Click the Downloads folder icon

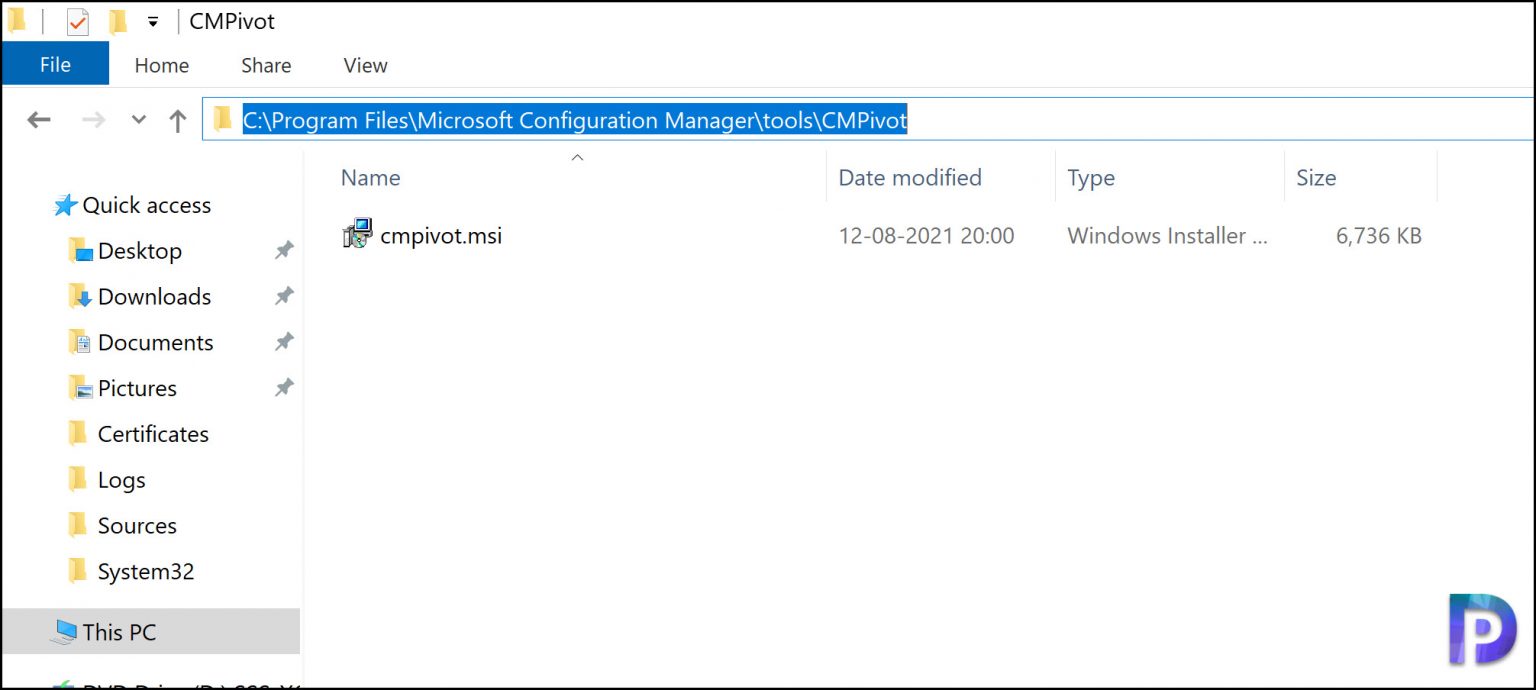pos(80,296)
